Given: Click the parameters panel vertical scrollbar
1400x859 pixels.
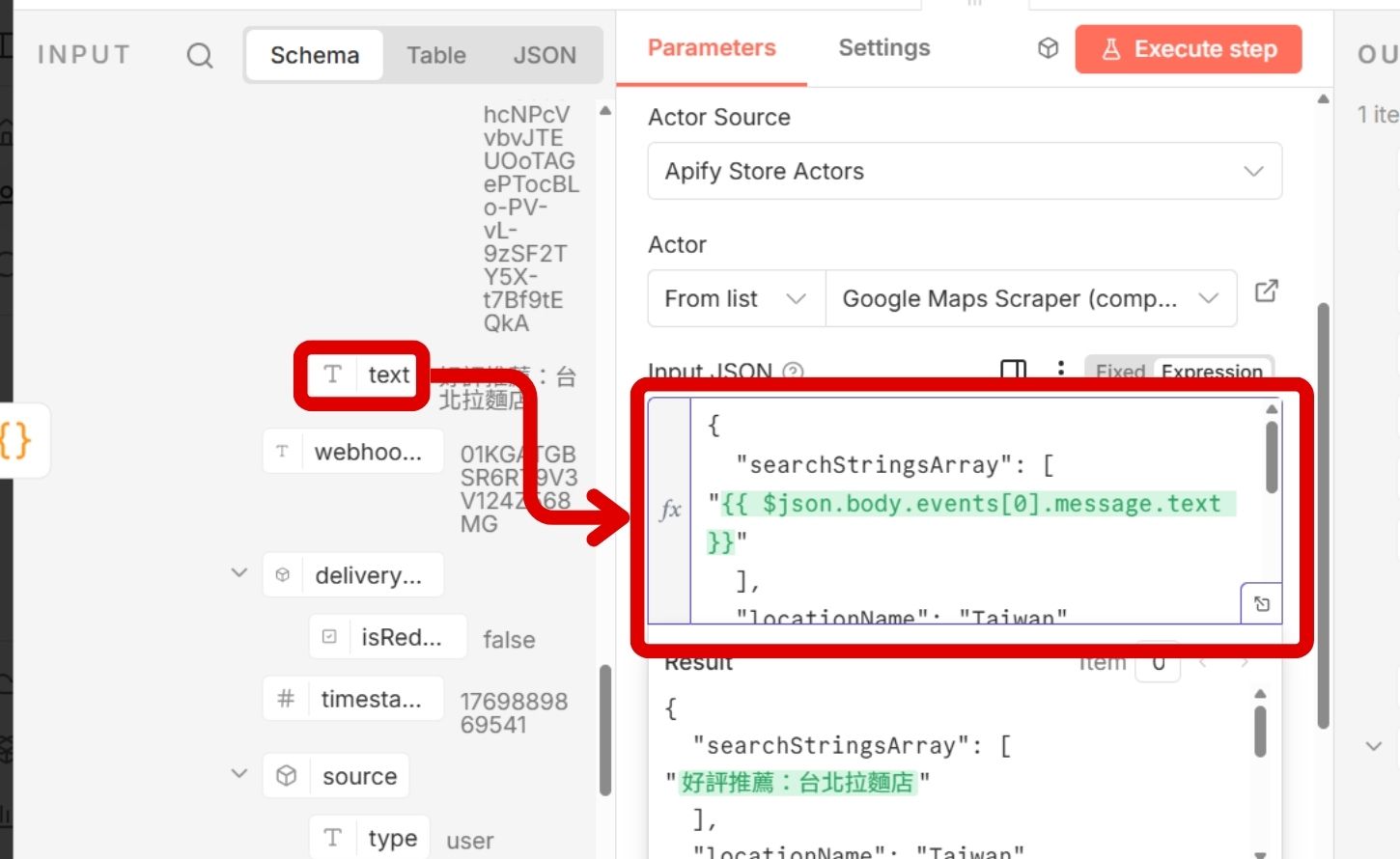Looking at the screenshot, I should (1323, 512).
